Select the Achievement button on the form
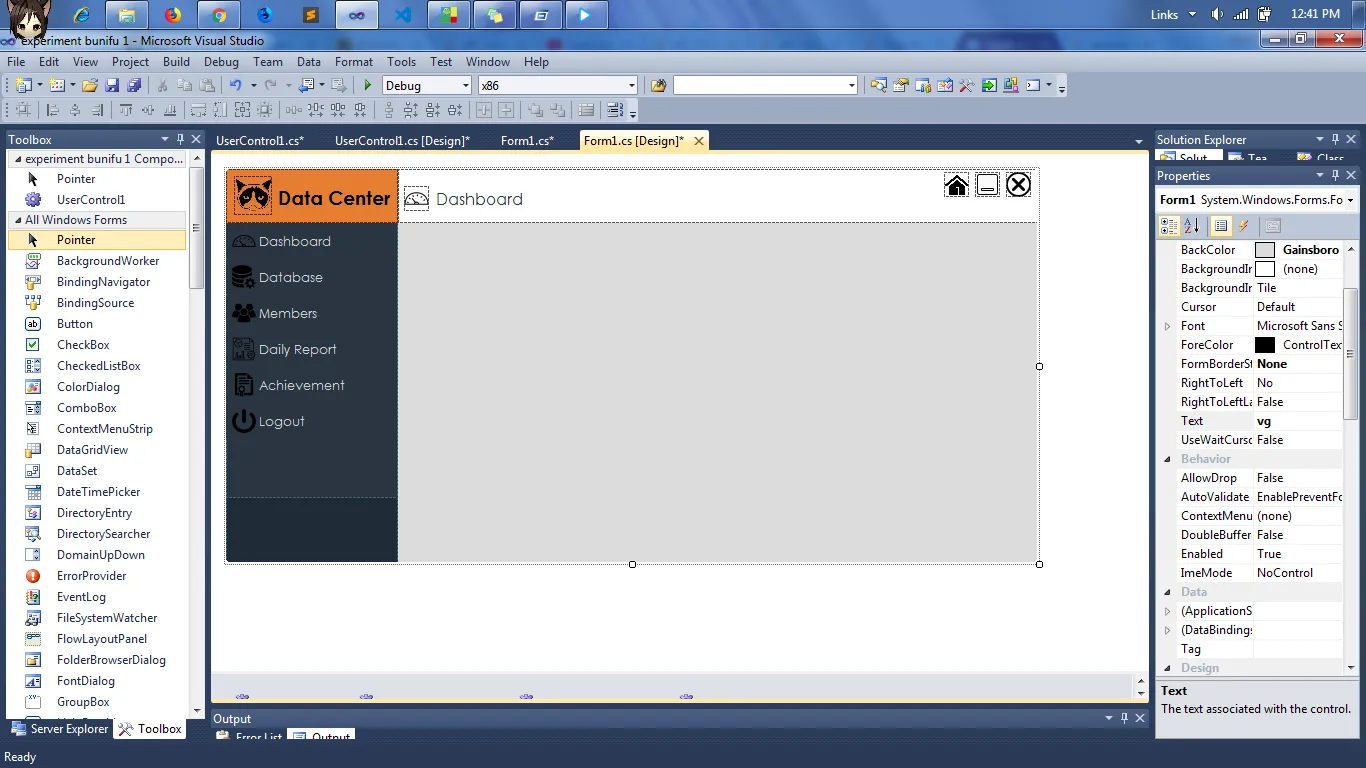 click(312, 385)
